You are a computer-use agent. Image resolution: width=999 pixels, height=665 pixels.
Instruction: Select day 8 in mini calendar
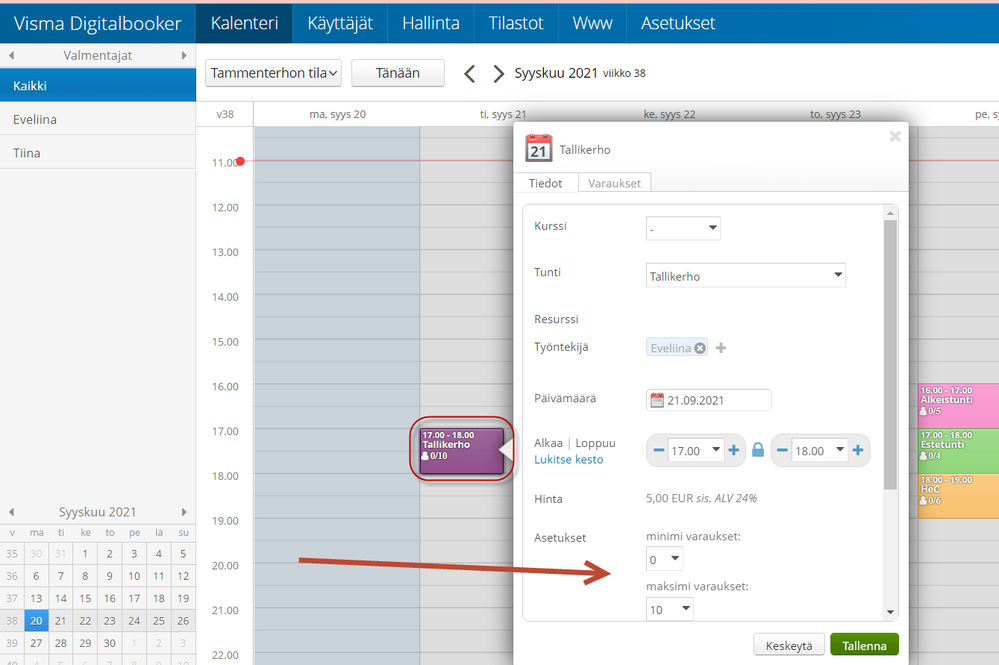85,576
